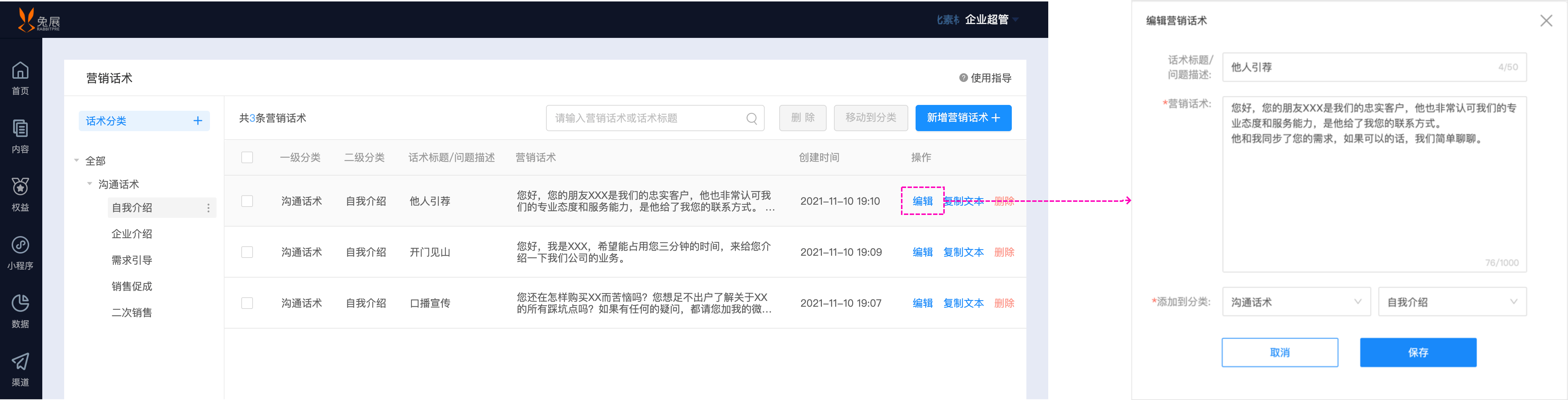The height and width of the screenshot is (400, 1568).
Task: Click 复制文本 for the 开门见山 row
Action: coord(964,252)
